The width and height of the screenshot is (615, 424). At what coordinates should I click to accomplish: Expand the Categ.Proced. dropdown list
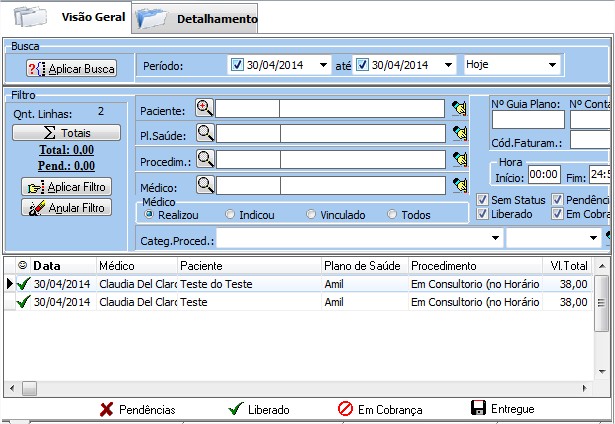tap(494, 239)
